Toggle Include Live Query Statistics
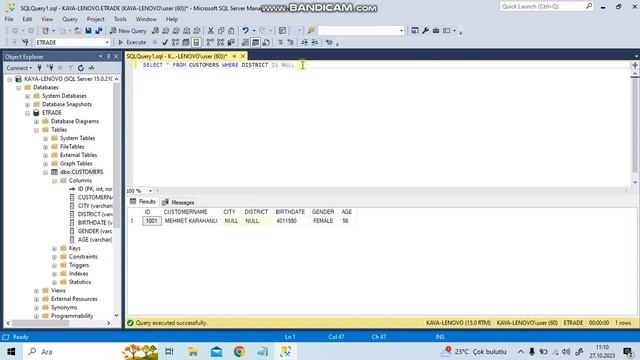The height and width of the screenshot is (360, 640). coord(220,42)
